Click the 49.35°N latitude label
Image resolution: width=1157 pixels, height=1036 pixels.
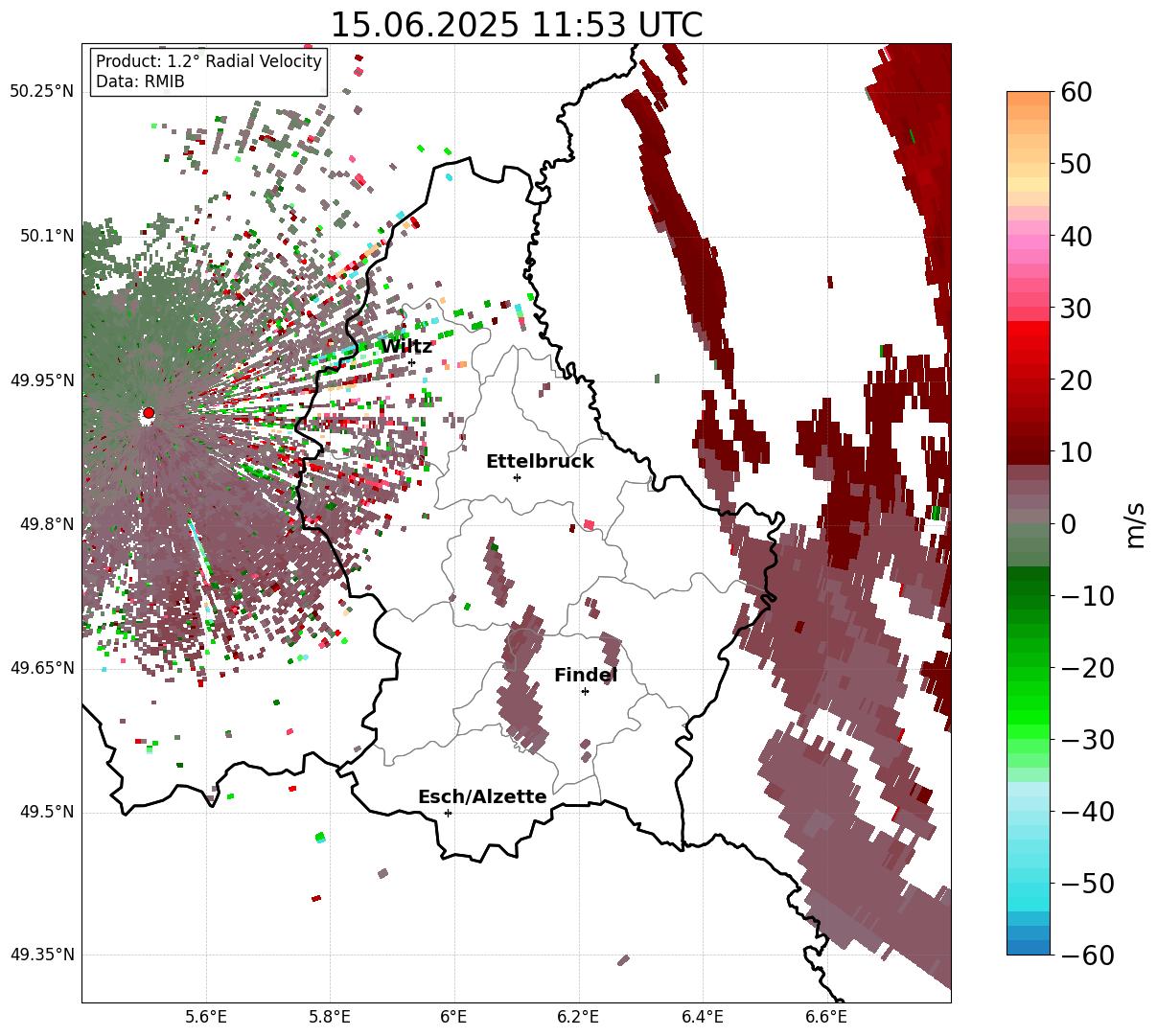click(41, 955)
